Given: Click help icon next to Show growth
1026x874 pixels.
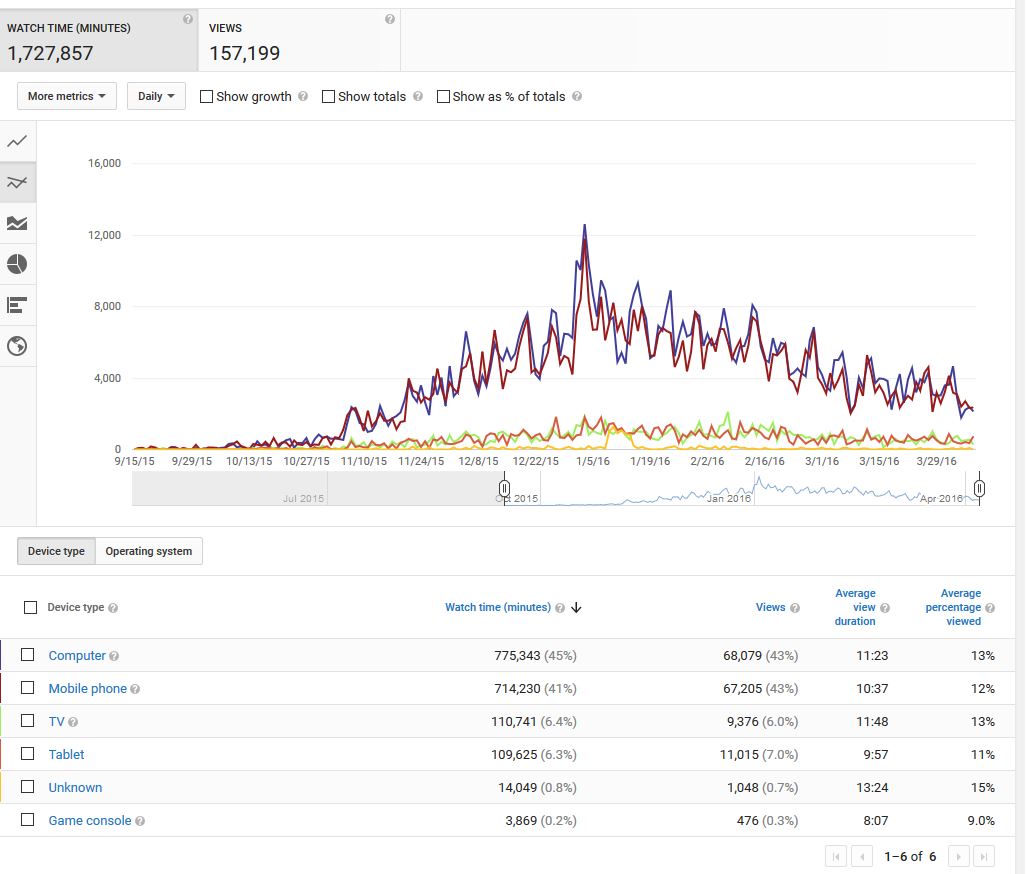Looking at the screenshot, I should [302, 97].
